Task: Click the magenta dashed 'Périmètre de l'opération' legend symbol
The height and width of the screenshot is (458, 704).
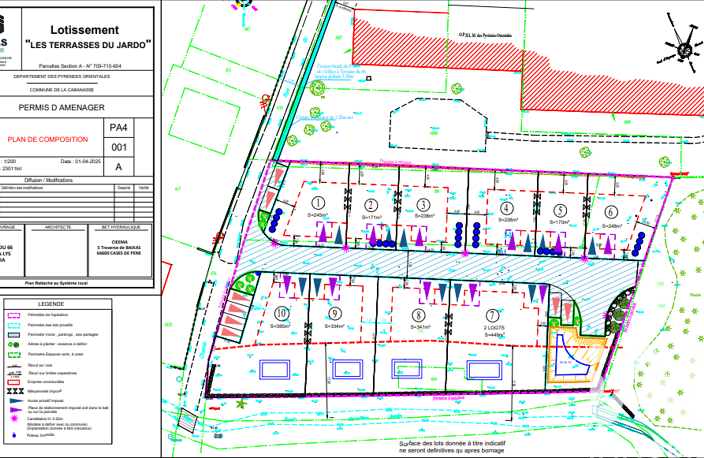Action: click(x=14, y=316)
